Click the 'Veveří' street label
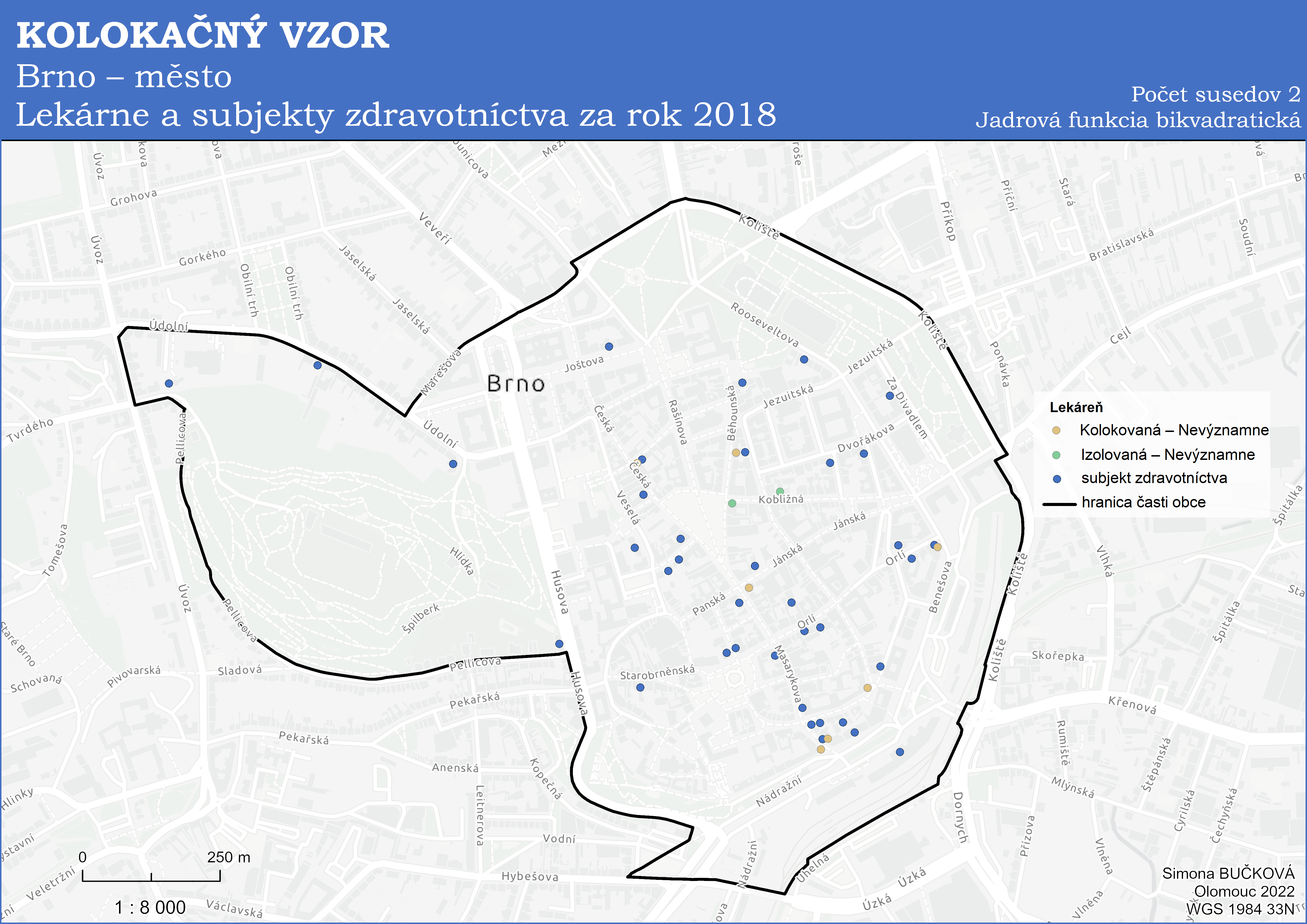The height and width of the screenshot is (924, 1307). tap(435, 228)
